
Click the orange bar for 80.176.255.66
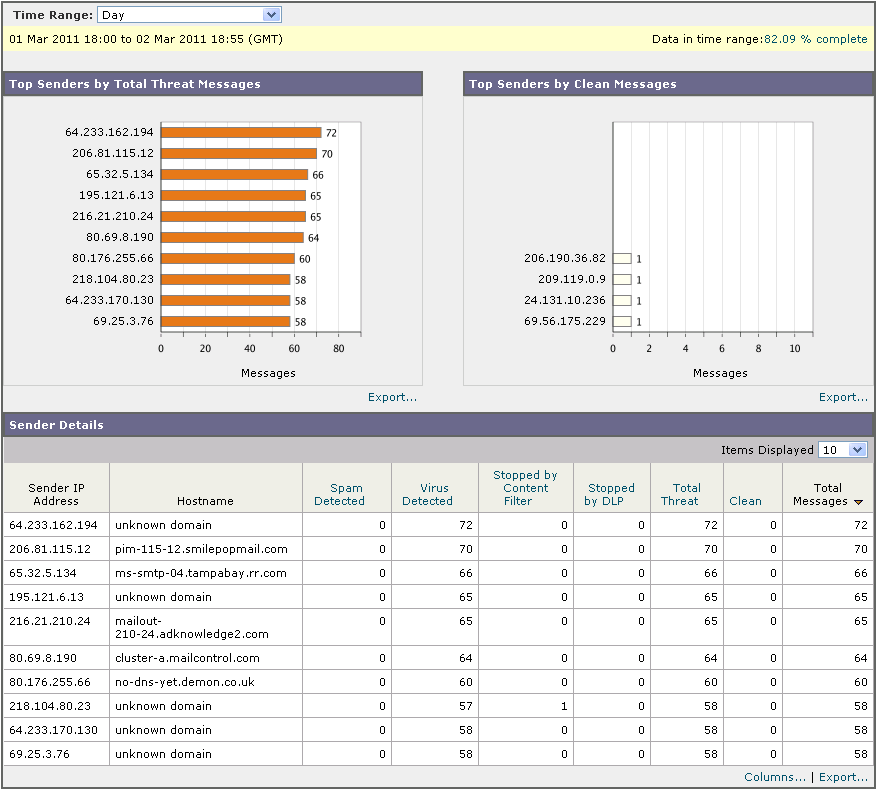227,259
